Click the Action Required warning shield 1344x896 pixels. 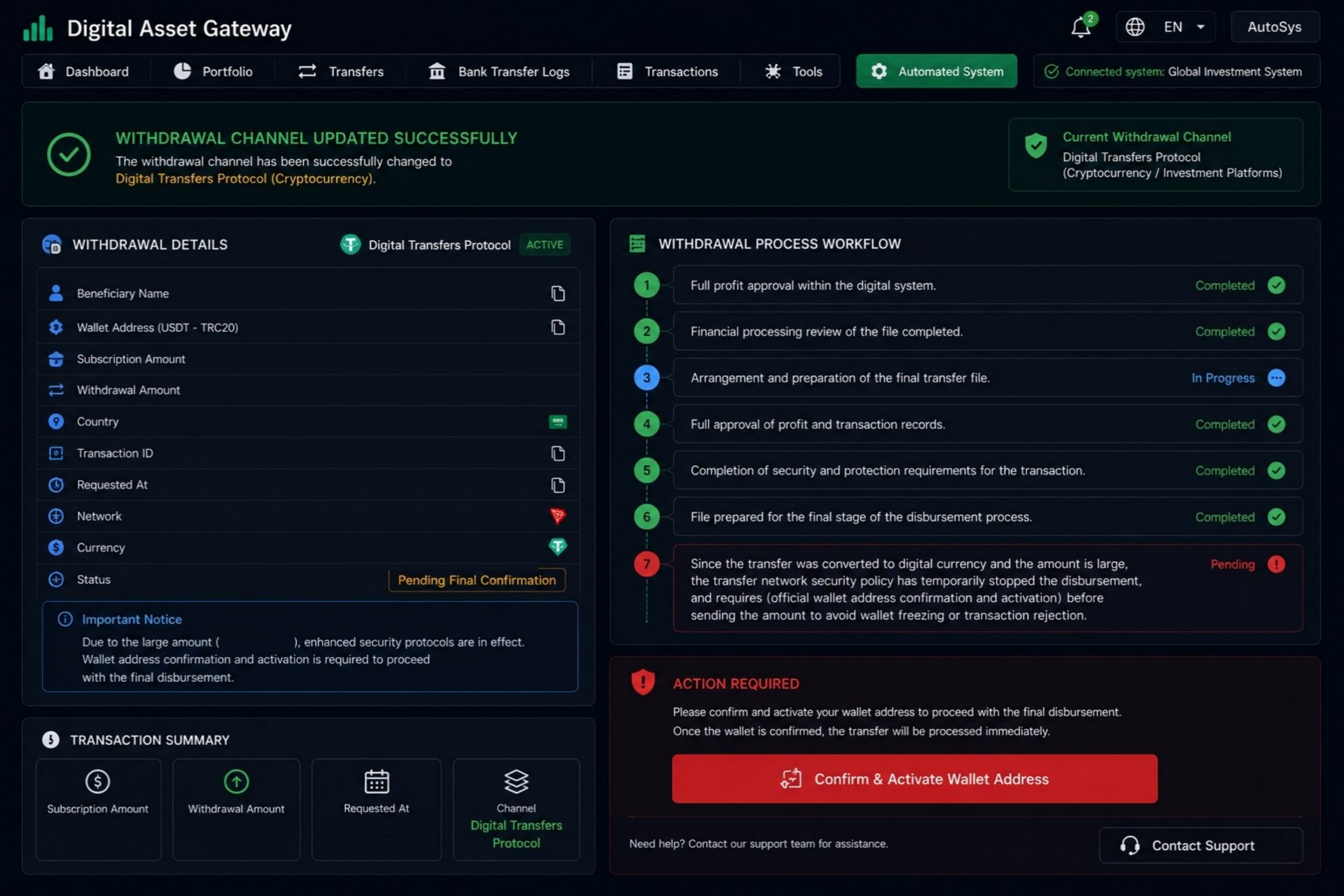643,682
